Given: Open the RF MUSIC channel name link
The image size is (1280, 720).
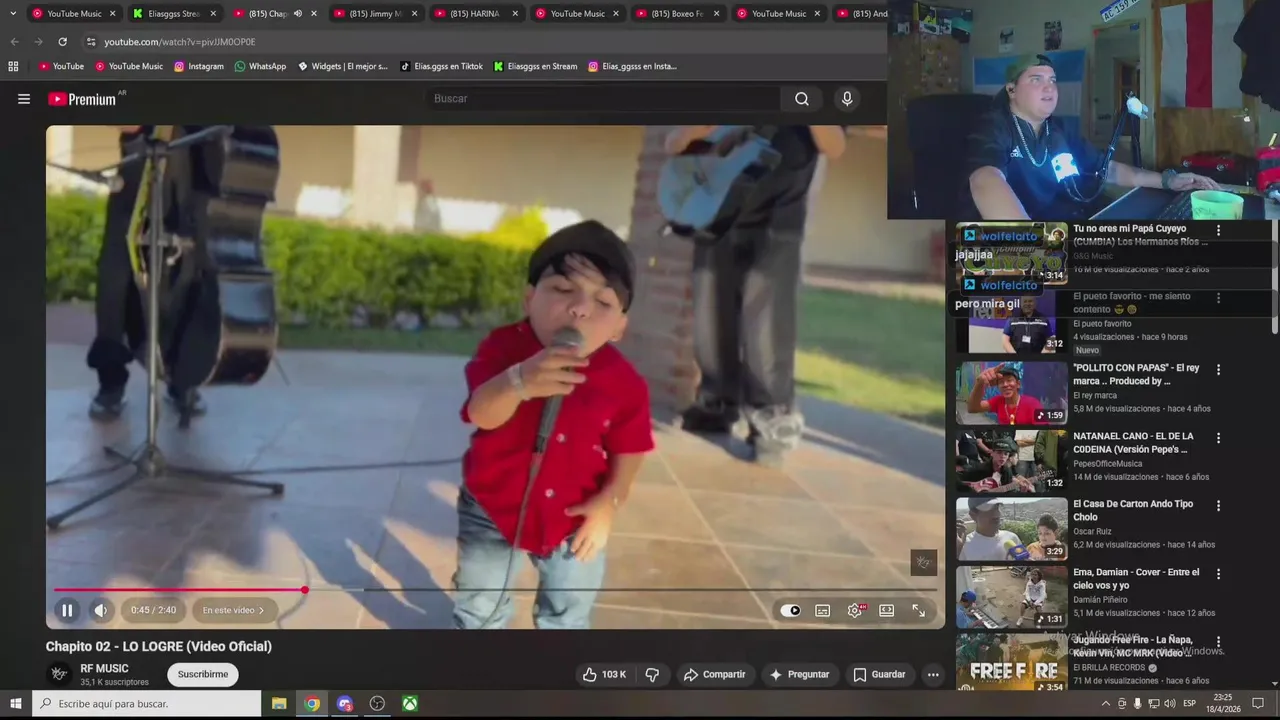Looking at the screenshot, I should pyautogui.click(x=104, y=669).
